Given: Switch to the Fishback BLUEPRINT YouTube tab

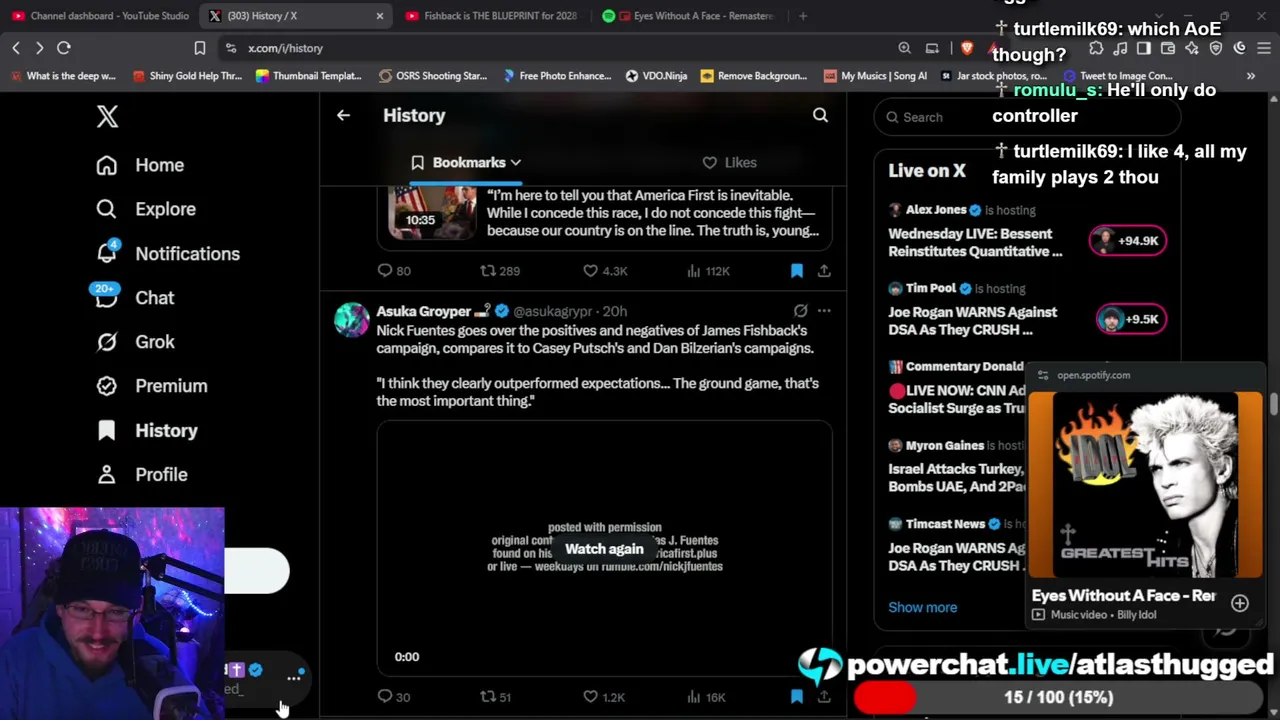Looking at the screenshot, I should pos(492,16).
